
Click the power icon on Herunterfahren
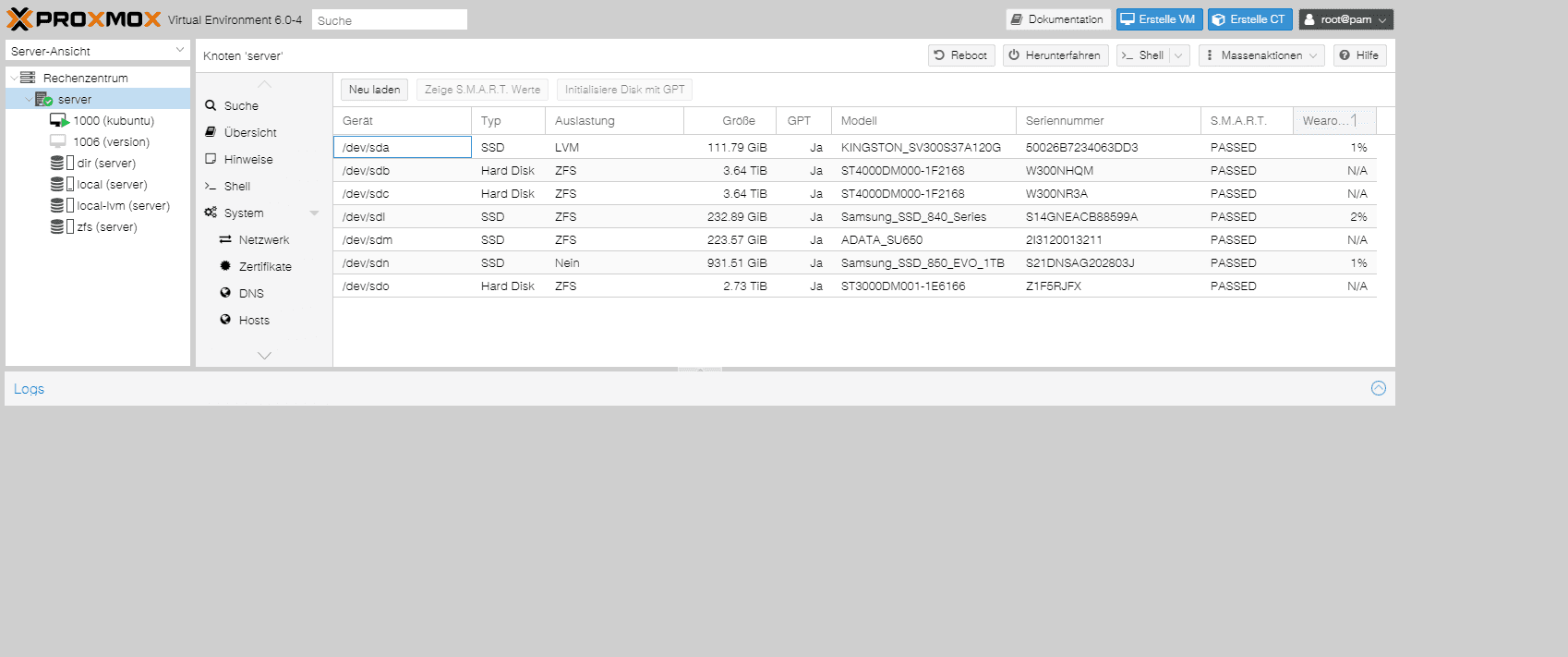(x=1014, y=55)
